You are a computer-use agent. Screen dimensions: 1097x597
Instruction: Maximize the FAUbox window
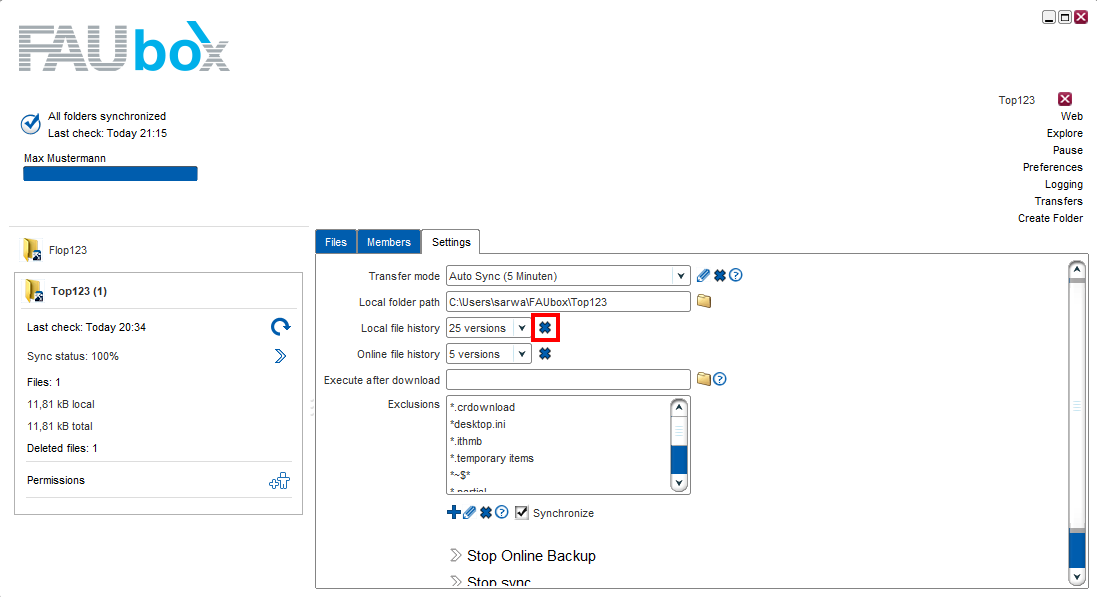(x=1064, y=17)
